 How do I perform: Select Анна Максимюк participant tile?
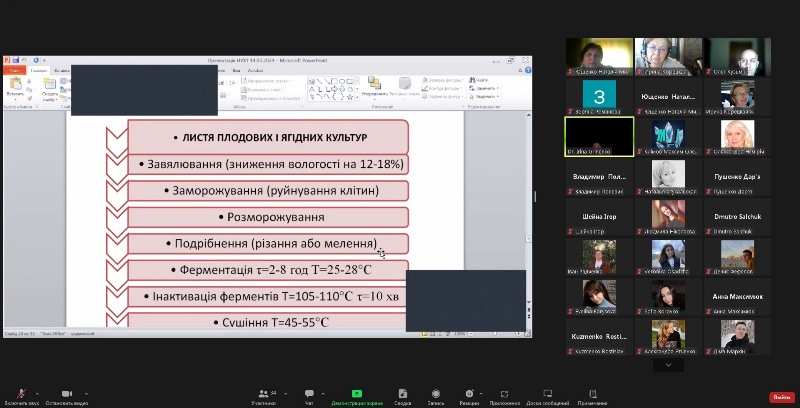737,296
